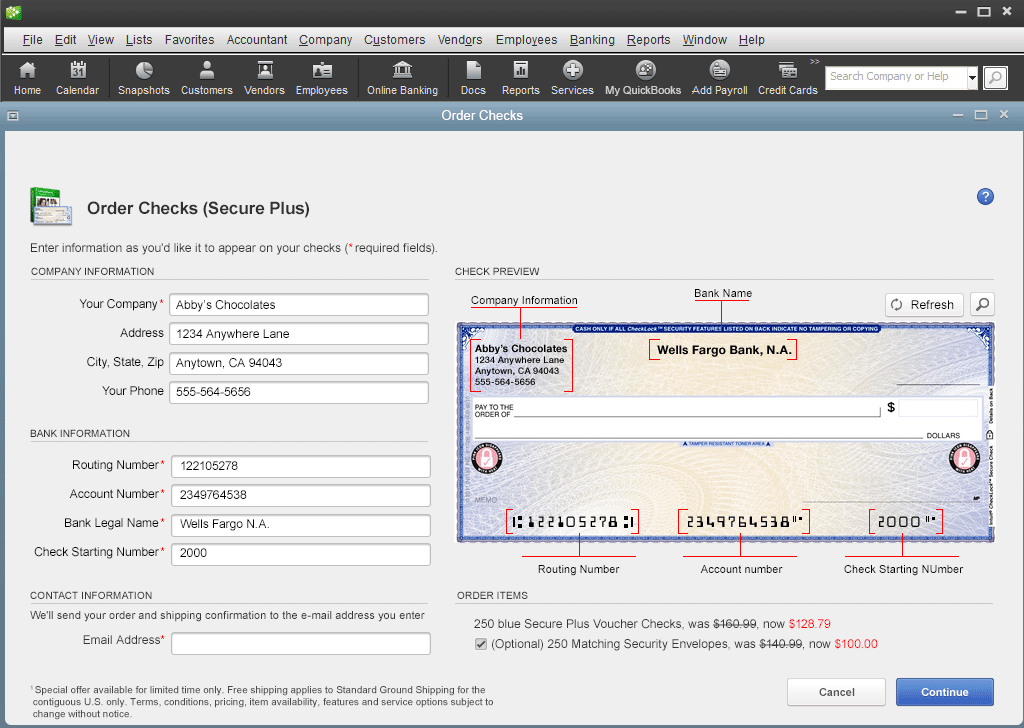Open the Calendar toolbar icon
1024x728 pixels.
78,78
